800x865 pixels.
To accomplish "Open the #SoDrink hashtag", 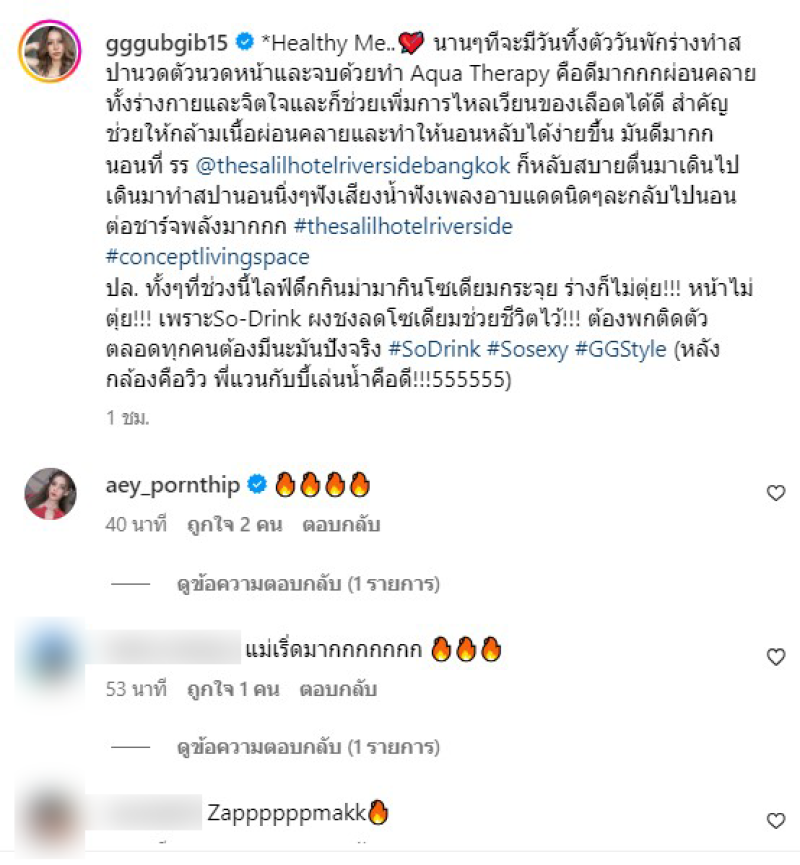I will point(434,349).
